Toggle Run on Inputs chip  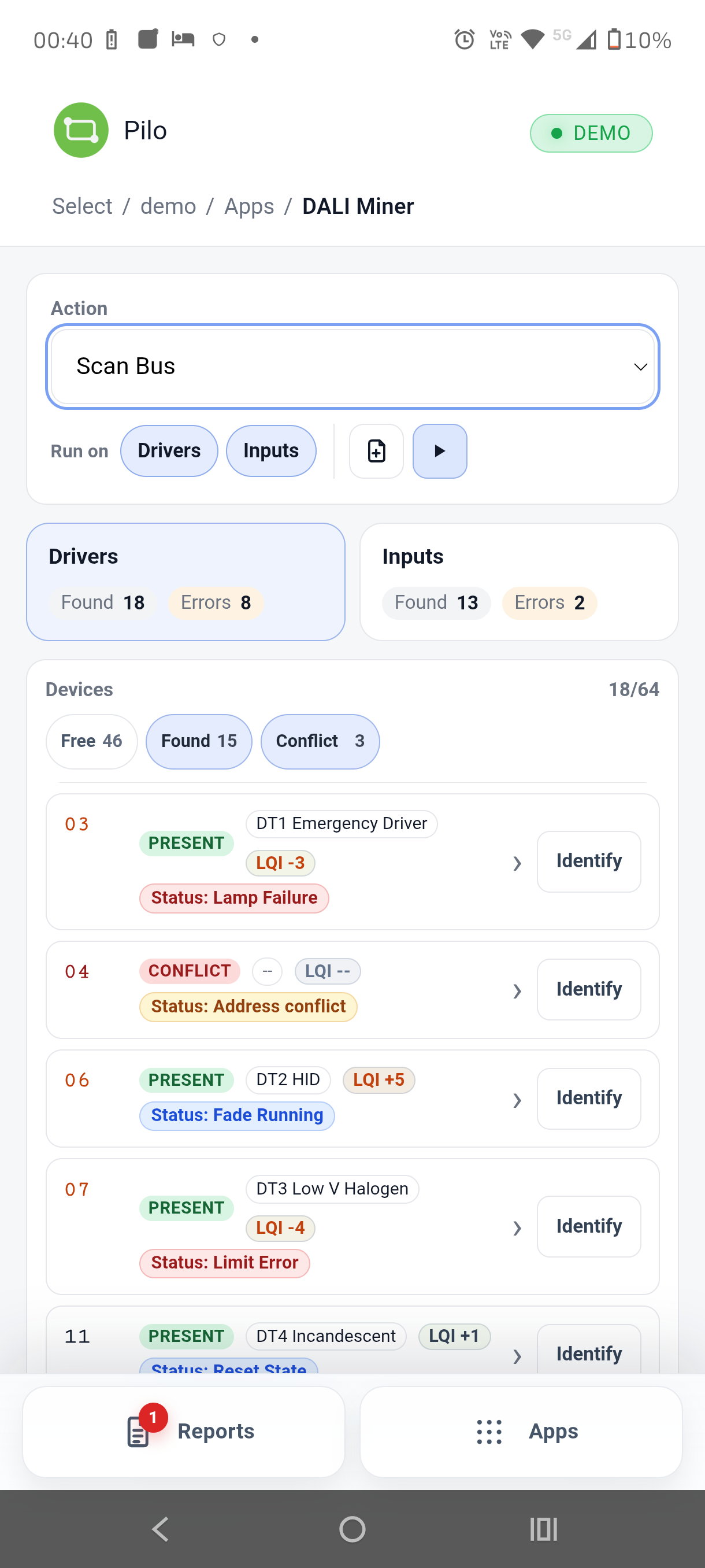click(271, 451)
